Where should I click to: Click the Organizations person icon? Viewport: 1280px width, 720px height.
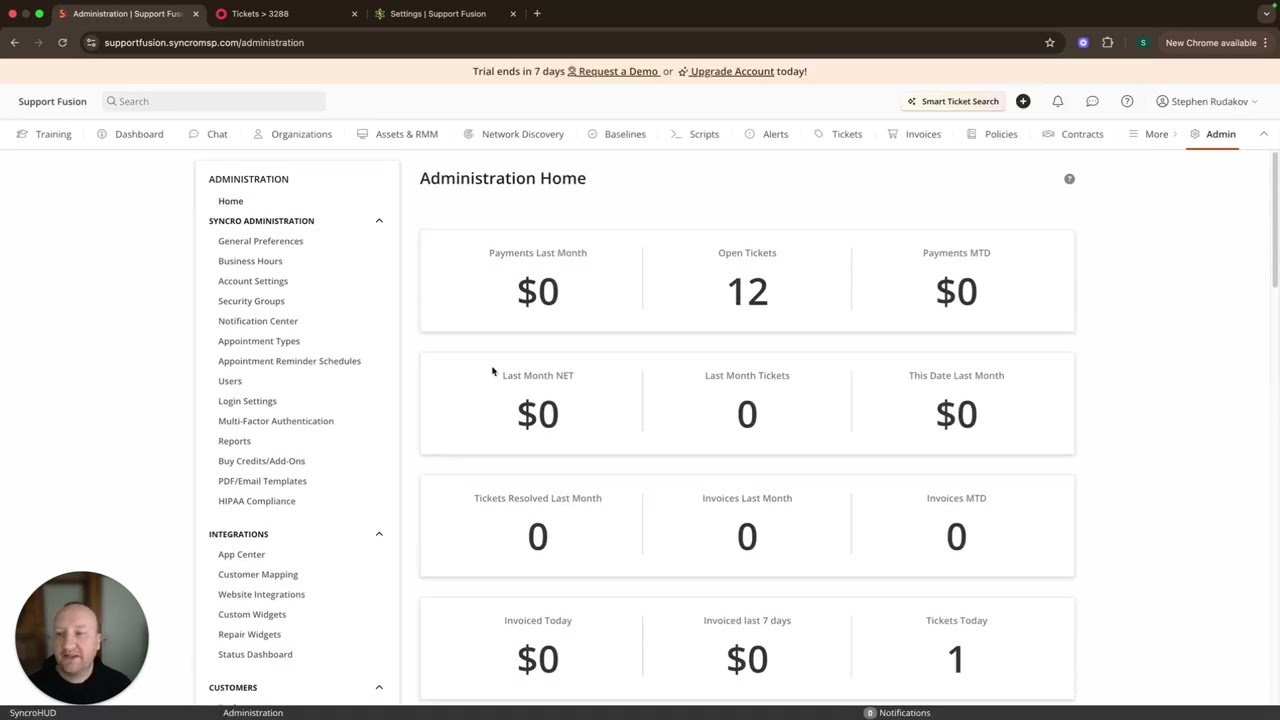point(258,134)
